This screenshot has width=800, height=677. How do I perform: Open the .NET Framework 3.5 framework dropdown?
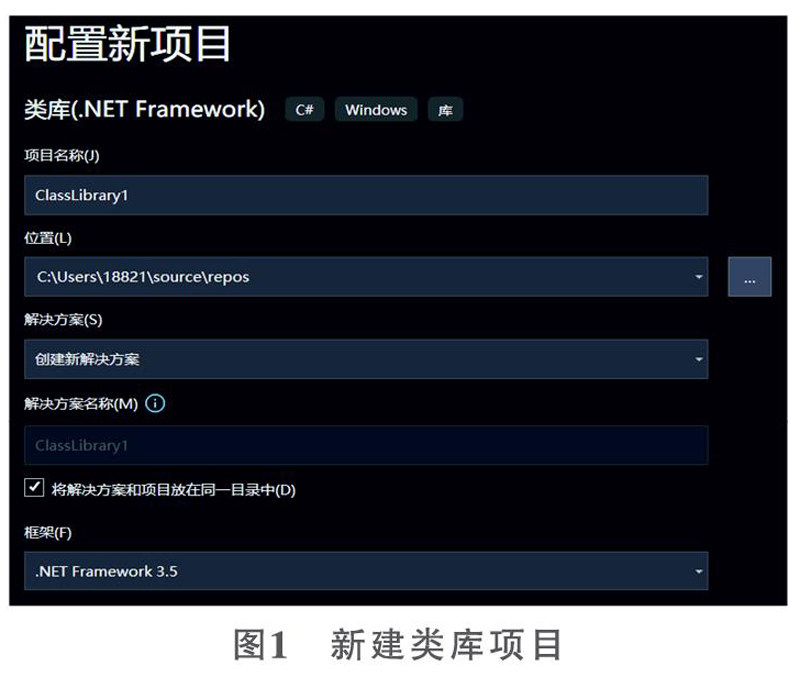coord(366,571)
